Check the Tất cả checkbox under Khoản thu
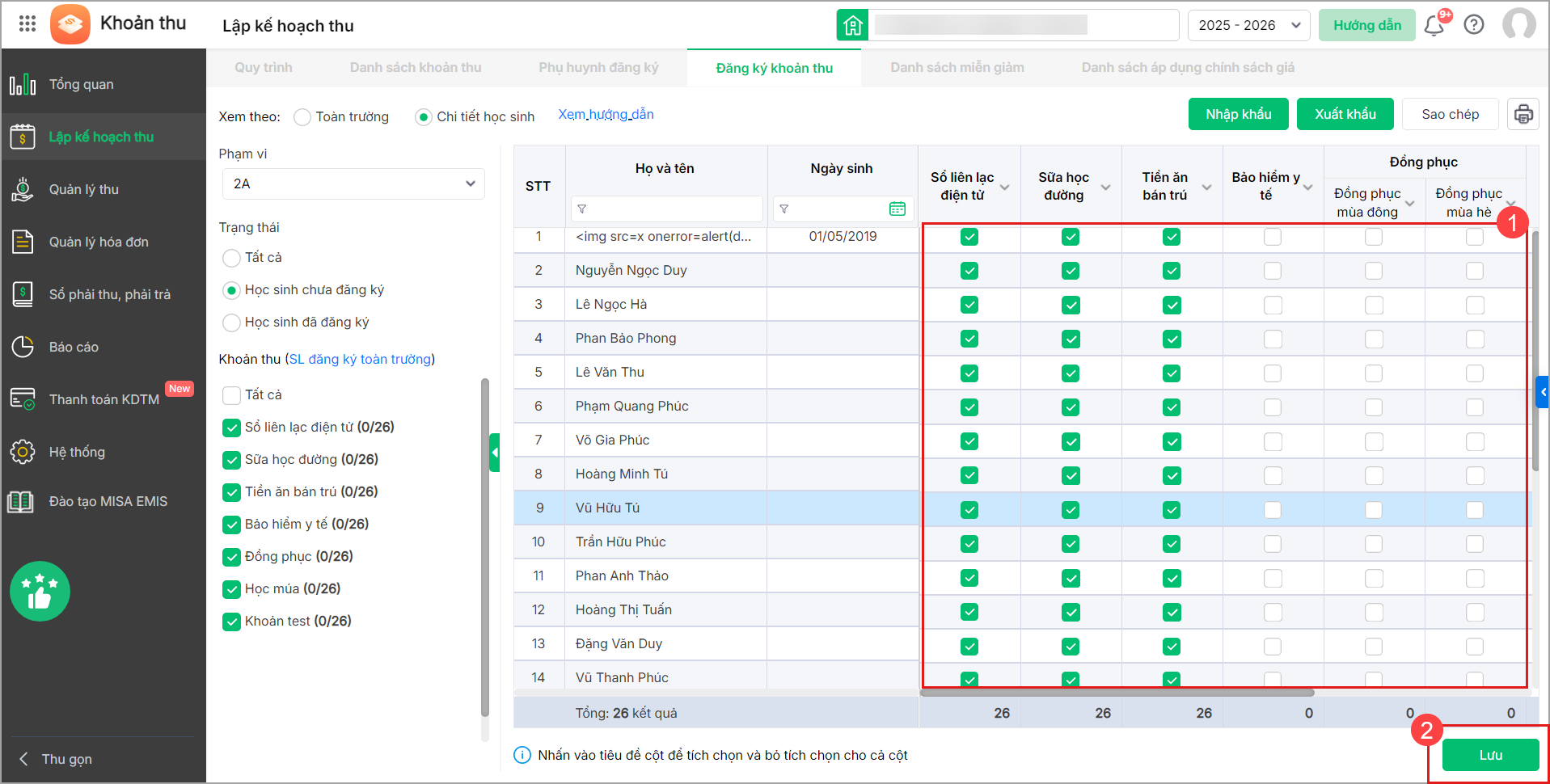 point(231,395)
